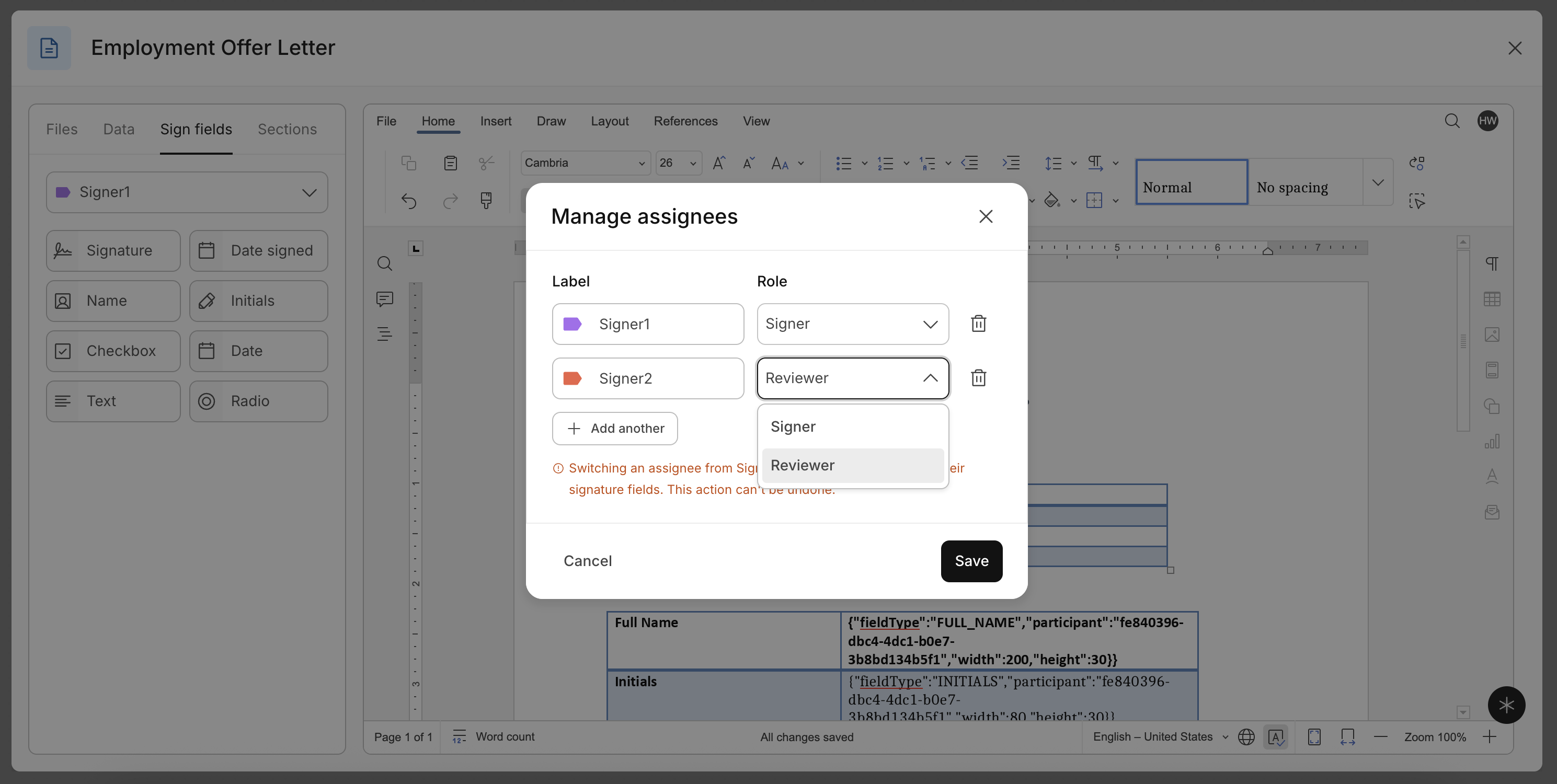Open the Sections tab
The width and height of the screenshot is (1557, 784).
287,129
